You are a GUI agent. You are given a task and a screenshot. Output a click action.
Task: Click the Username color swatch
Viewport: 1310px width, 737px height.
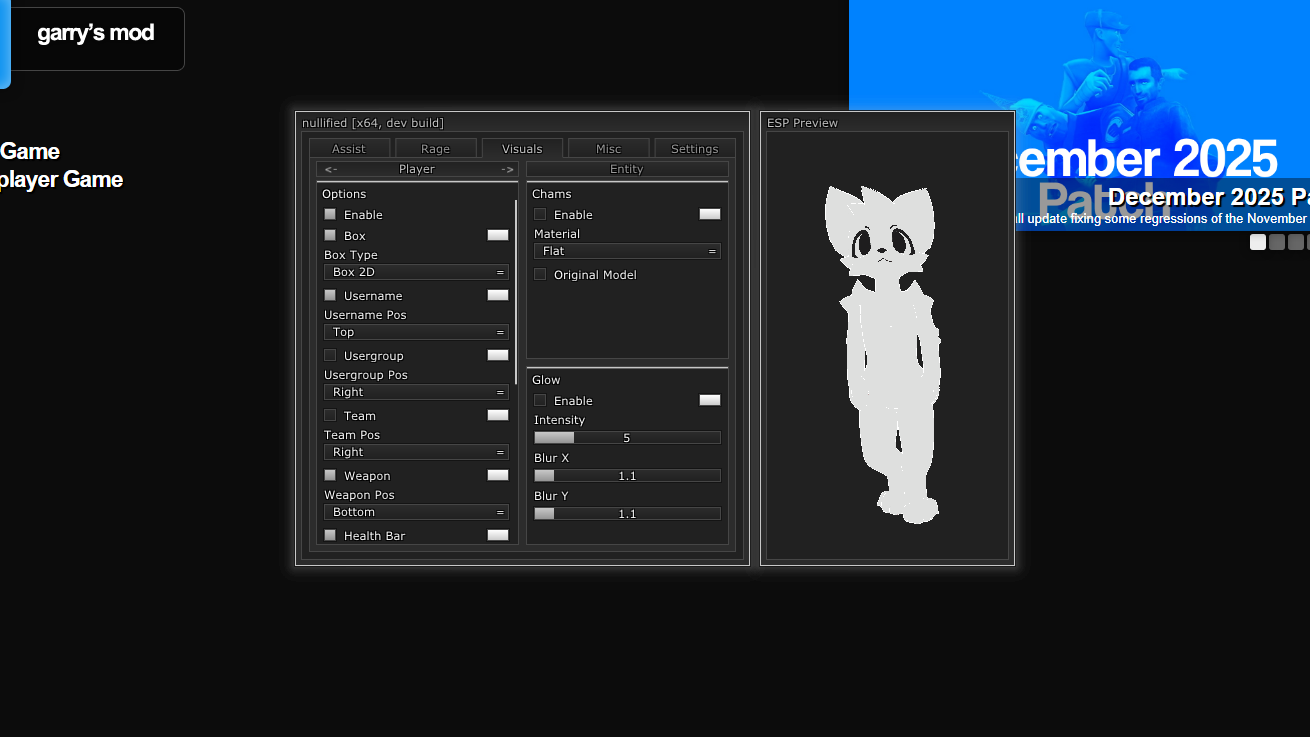pyautogui.click(x=498, y=295)
